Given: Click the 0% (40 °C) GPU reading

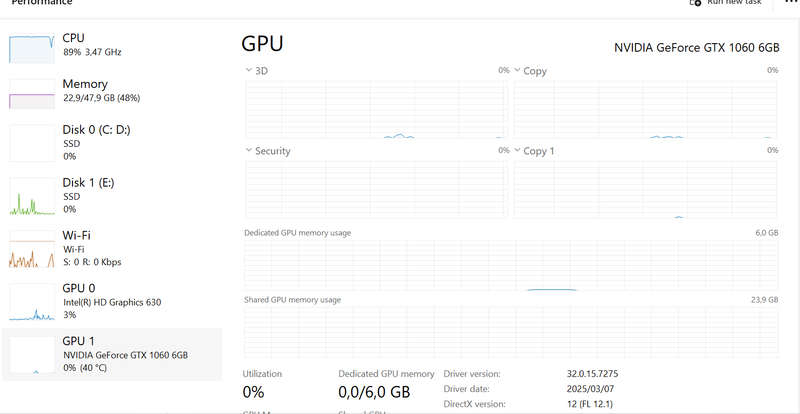Looking at the screenshot, I should point(85,368).
